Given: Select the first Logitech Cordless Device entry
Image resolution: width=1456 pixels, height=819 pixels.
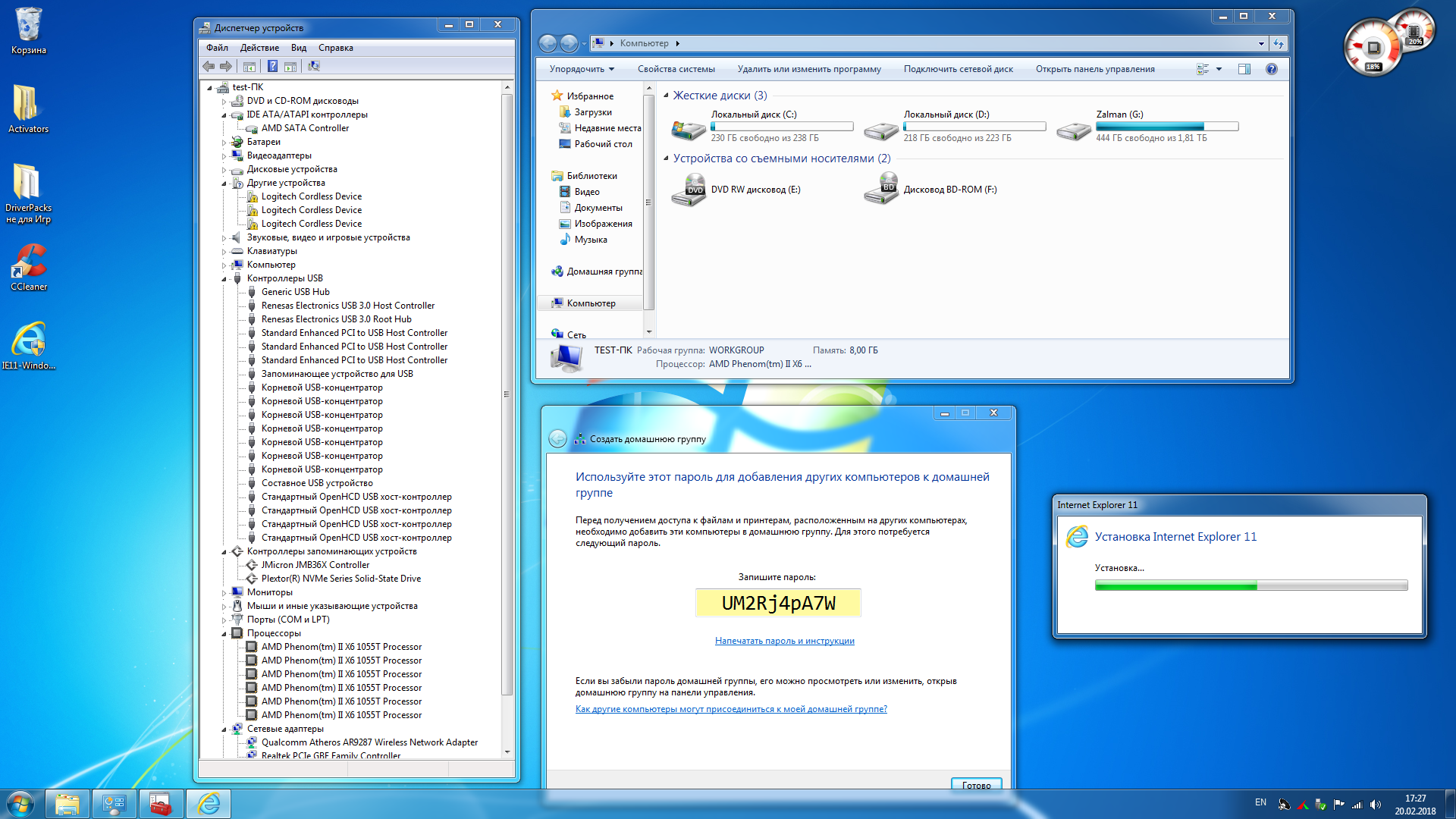Looking at the screenshot, I should click(x=311, y=196).
